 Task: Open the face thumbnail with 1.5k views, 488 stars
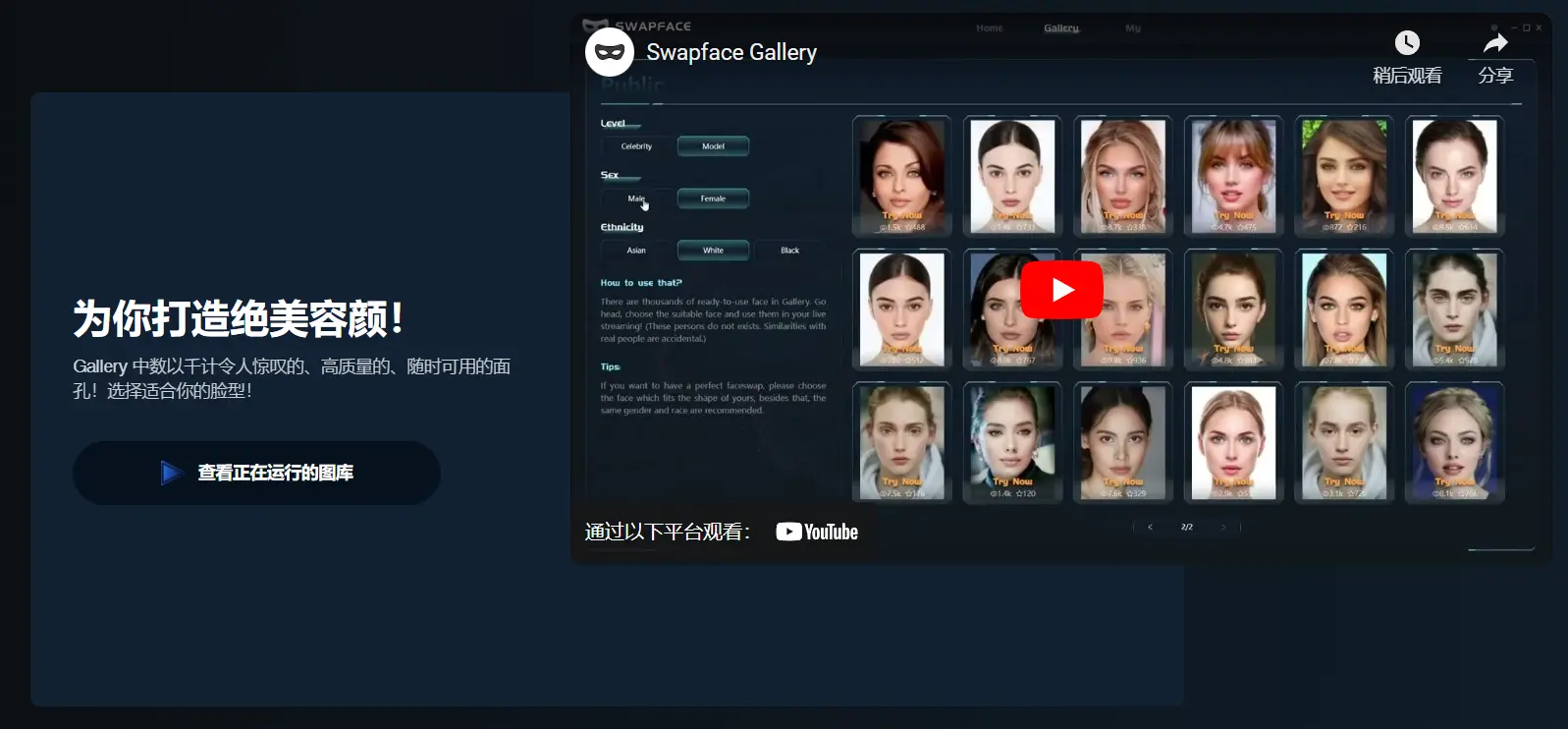coord(901,176)
